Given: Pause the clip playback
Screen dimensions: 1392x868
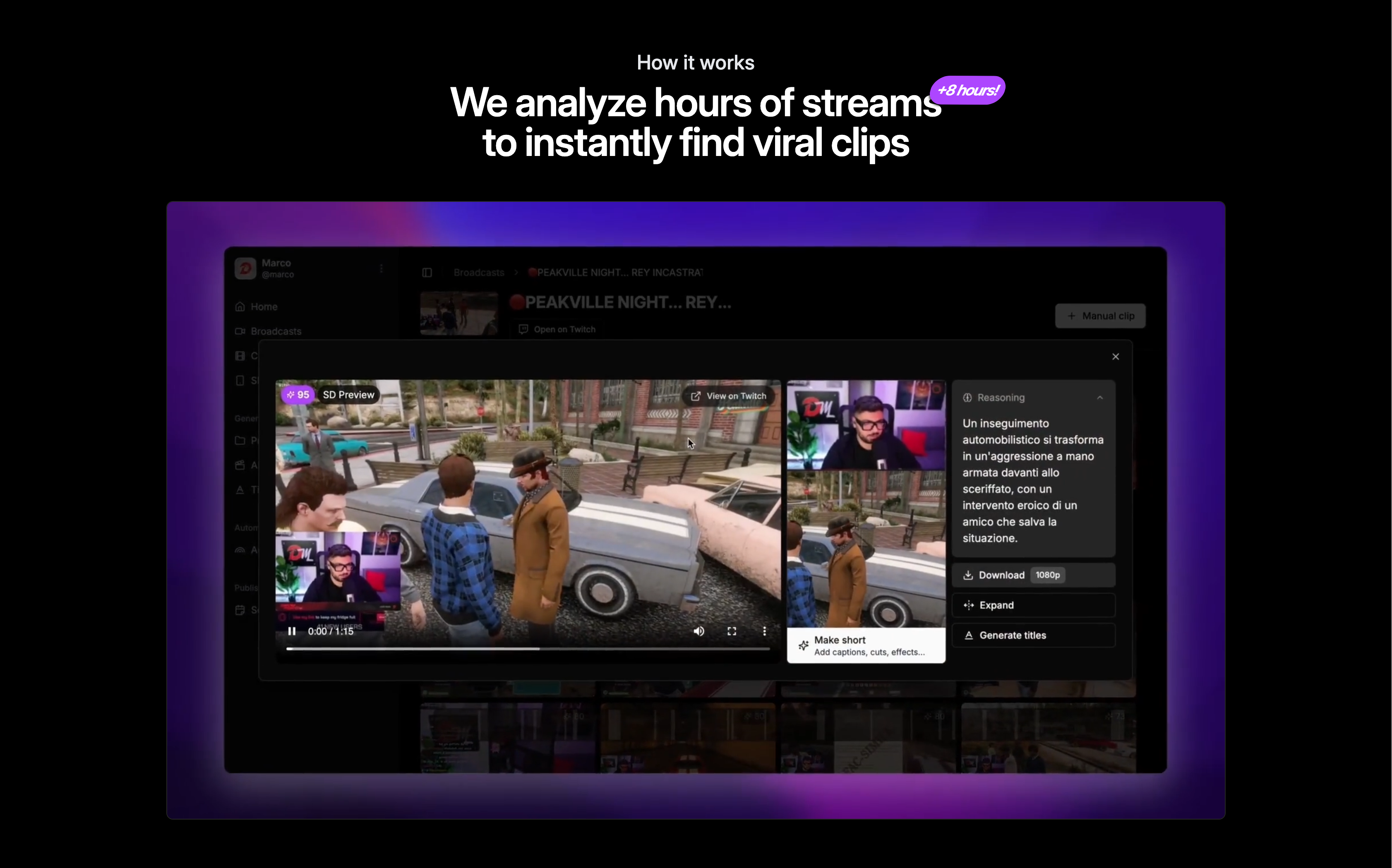Looking at the screenshot, I should [292, 631].
